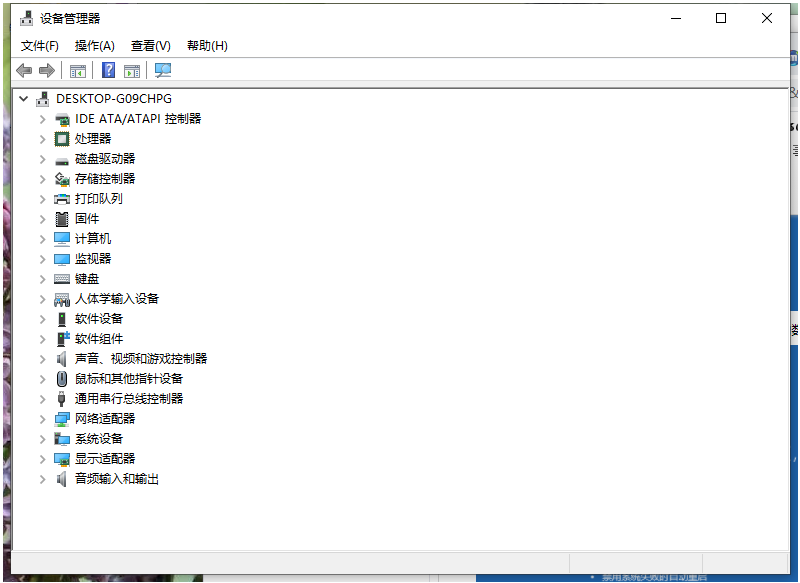Select the 网络适配器 label
The height and width of the screenshot is (583, 800).
tap(105, 419)
